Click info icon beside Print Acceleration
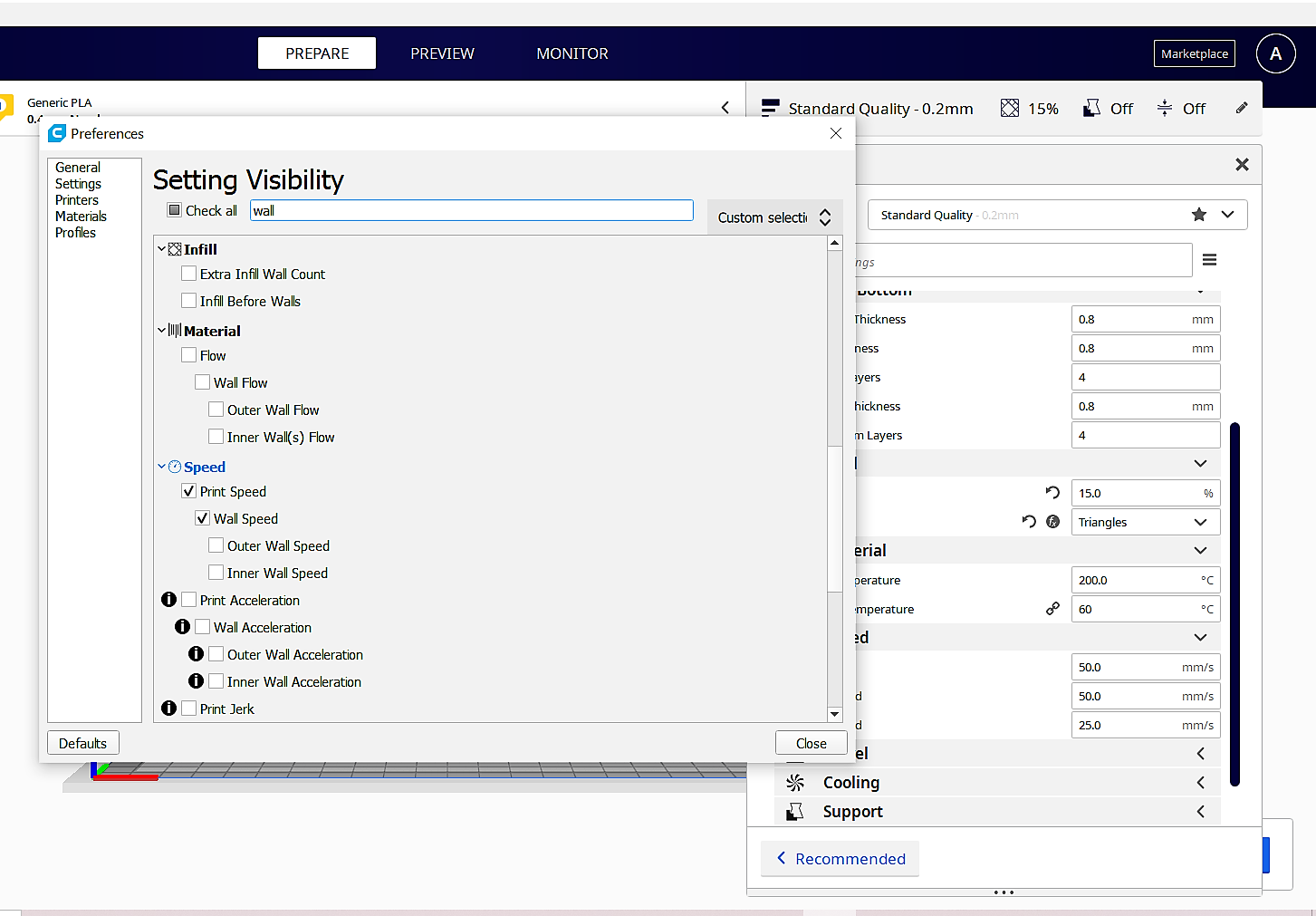 point(168,600)
